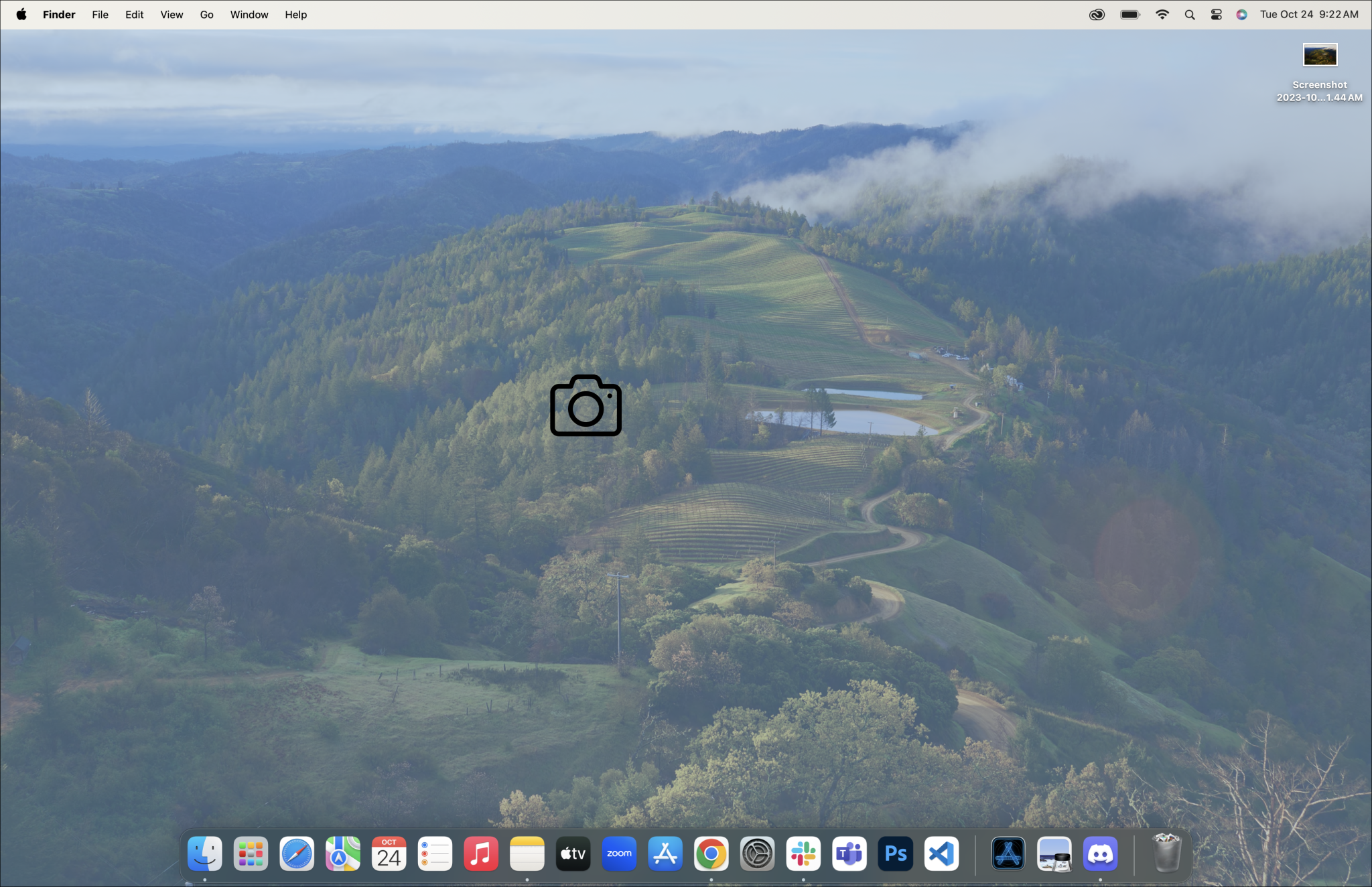
Task: Open the light blue App Store icon
Action: pos(665,854)
